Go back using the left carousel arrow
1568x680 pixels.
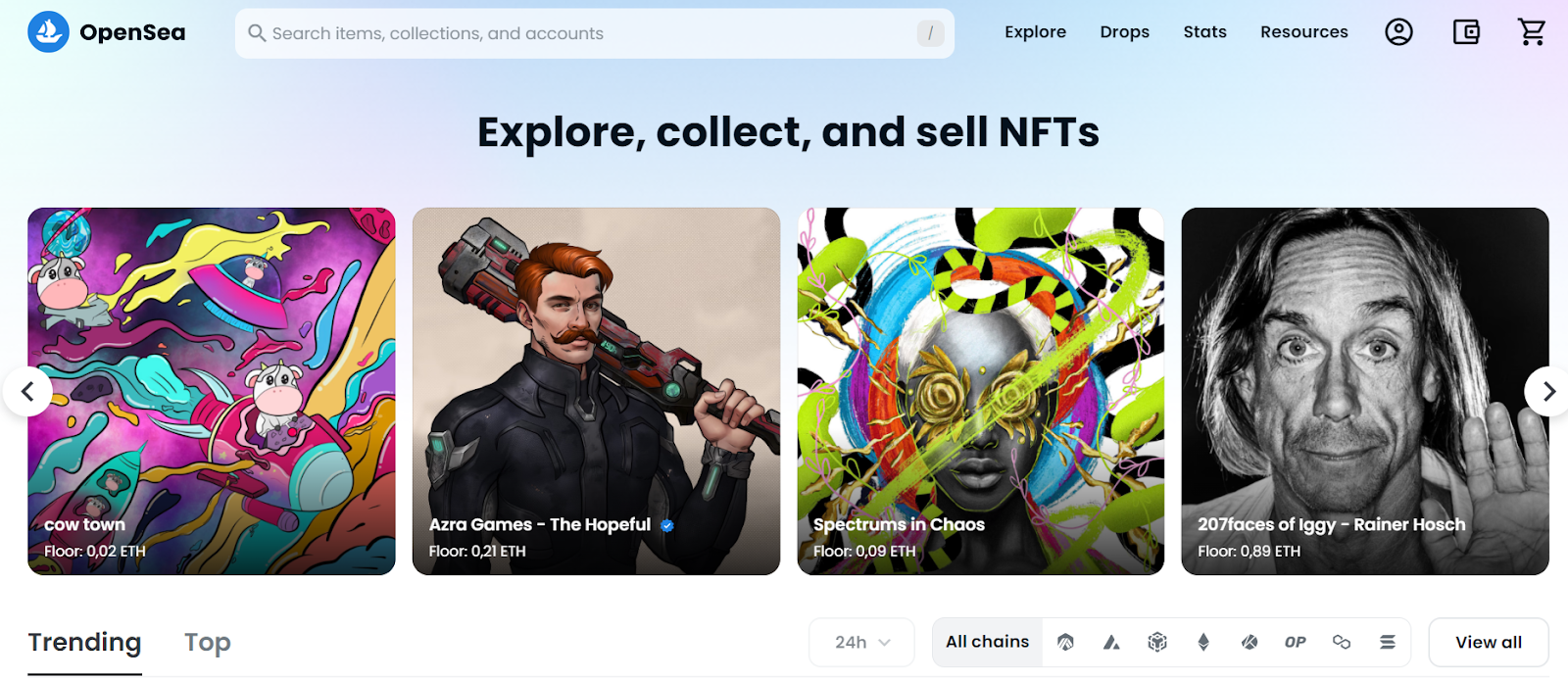click(29, 391)
